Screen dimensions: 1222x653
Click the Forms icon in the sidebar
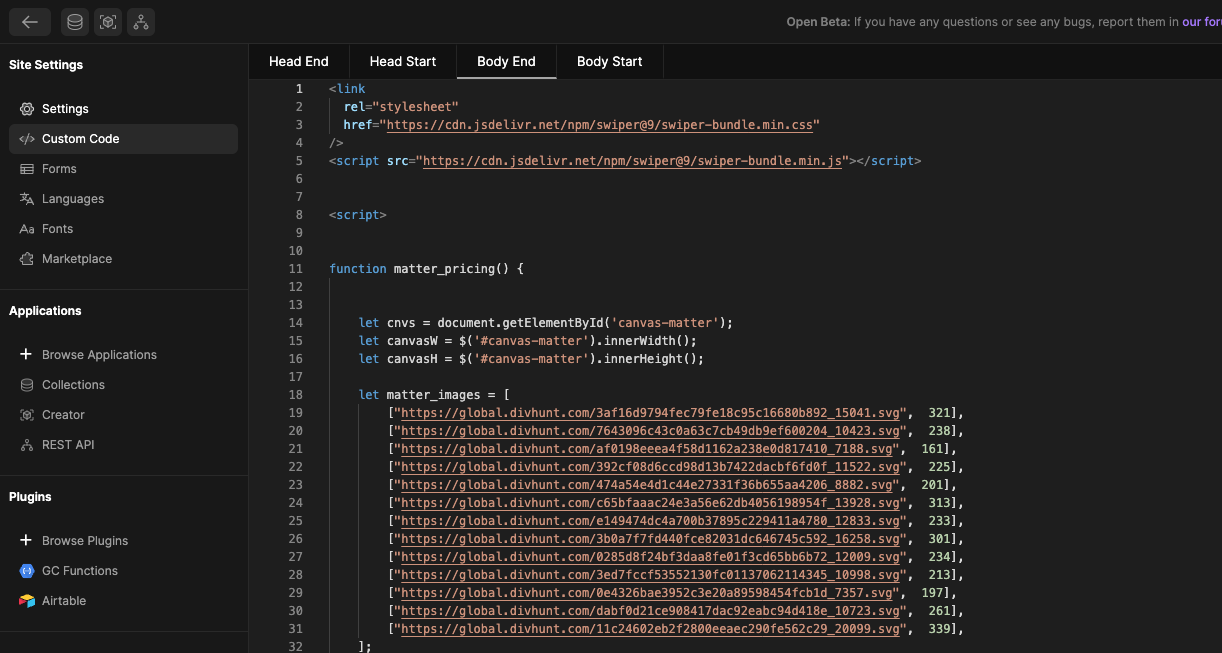27,169
